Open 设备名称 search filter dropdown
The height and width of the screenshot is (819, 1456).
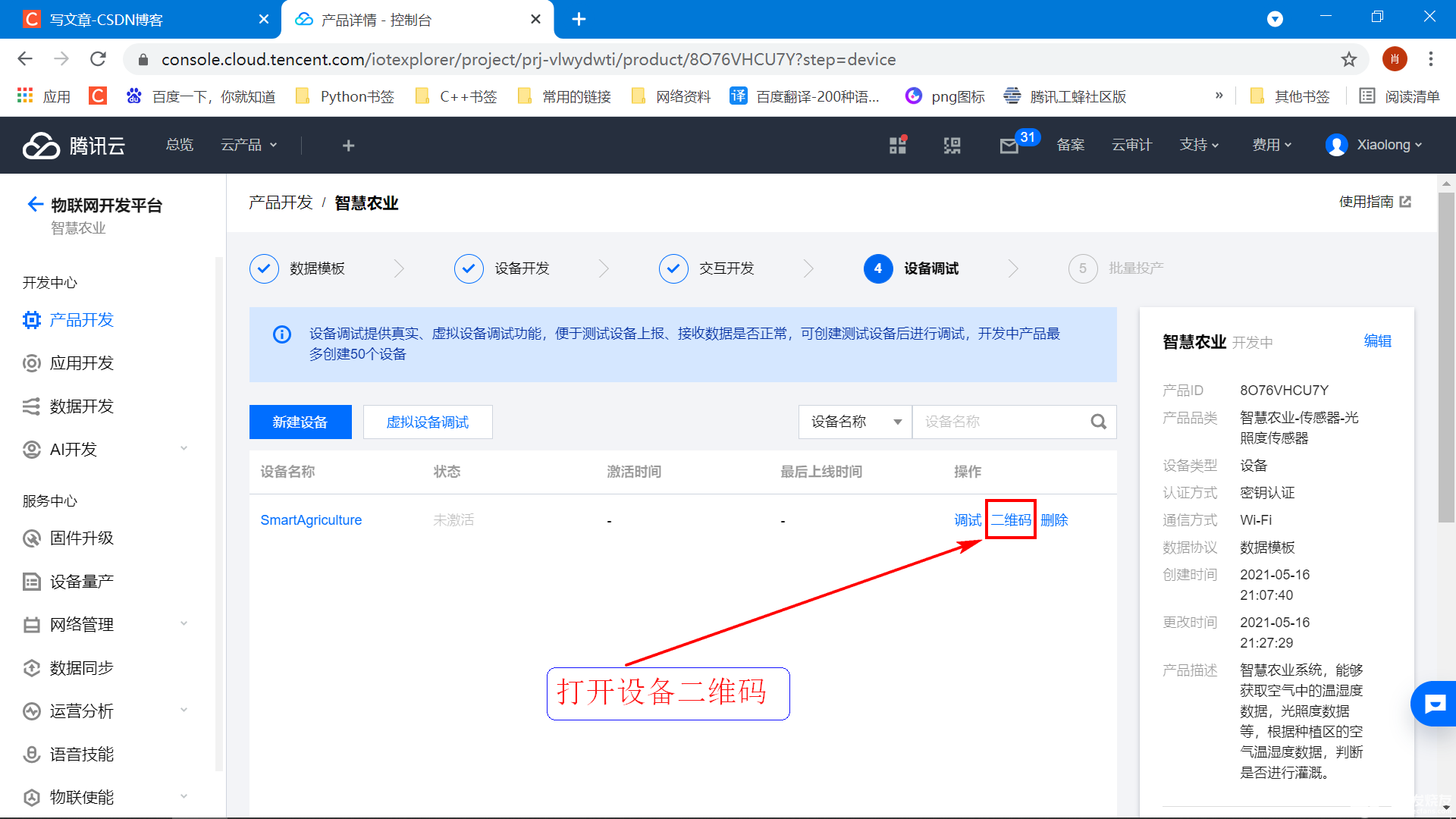[x=855, y=422]
